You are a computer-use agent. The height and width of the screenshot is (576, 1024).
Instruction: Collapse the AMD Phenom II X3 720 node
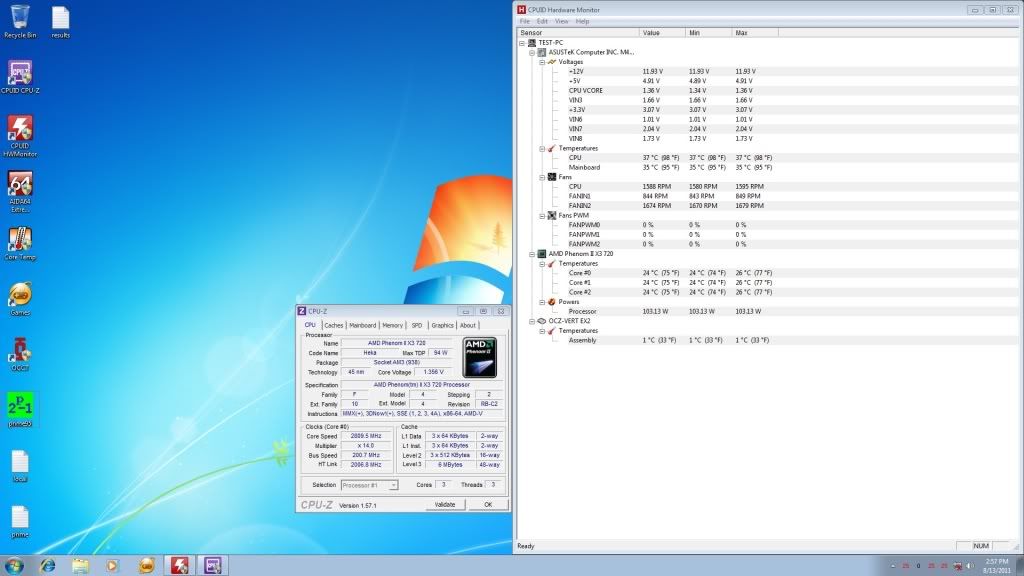[x=532, y=254]
